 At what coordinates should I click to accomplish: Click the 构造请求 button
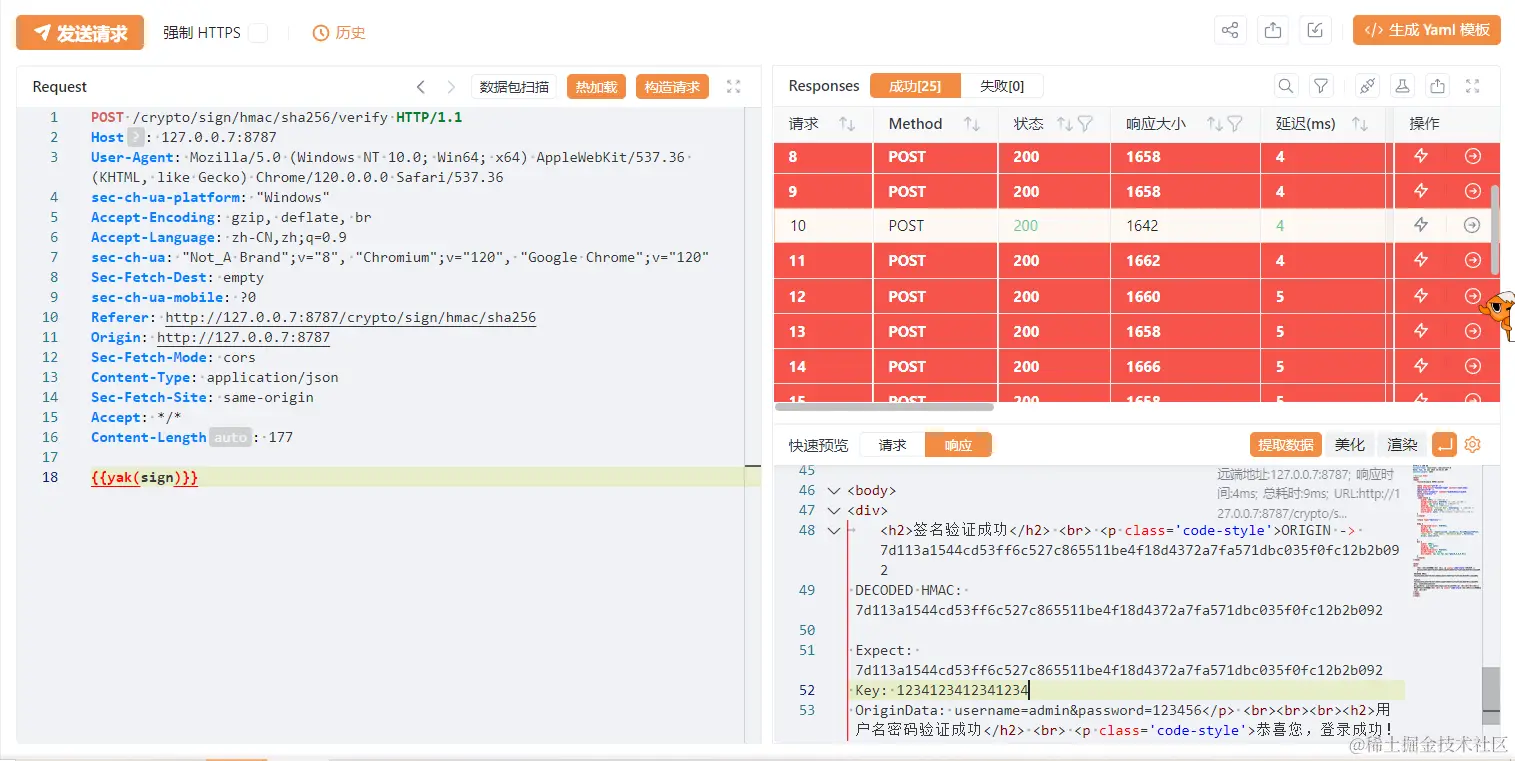pos(672,87)
